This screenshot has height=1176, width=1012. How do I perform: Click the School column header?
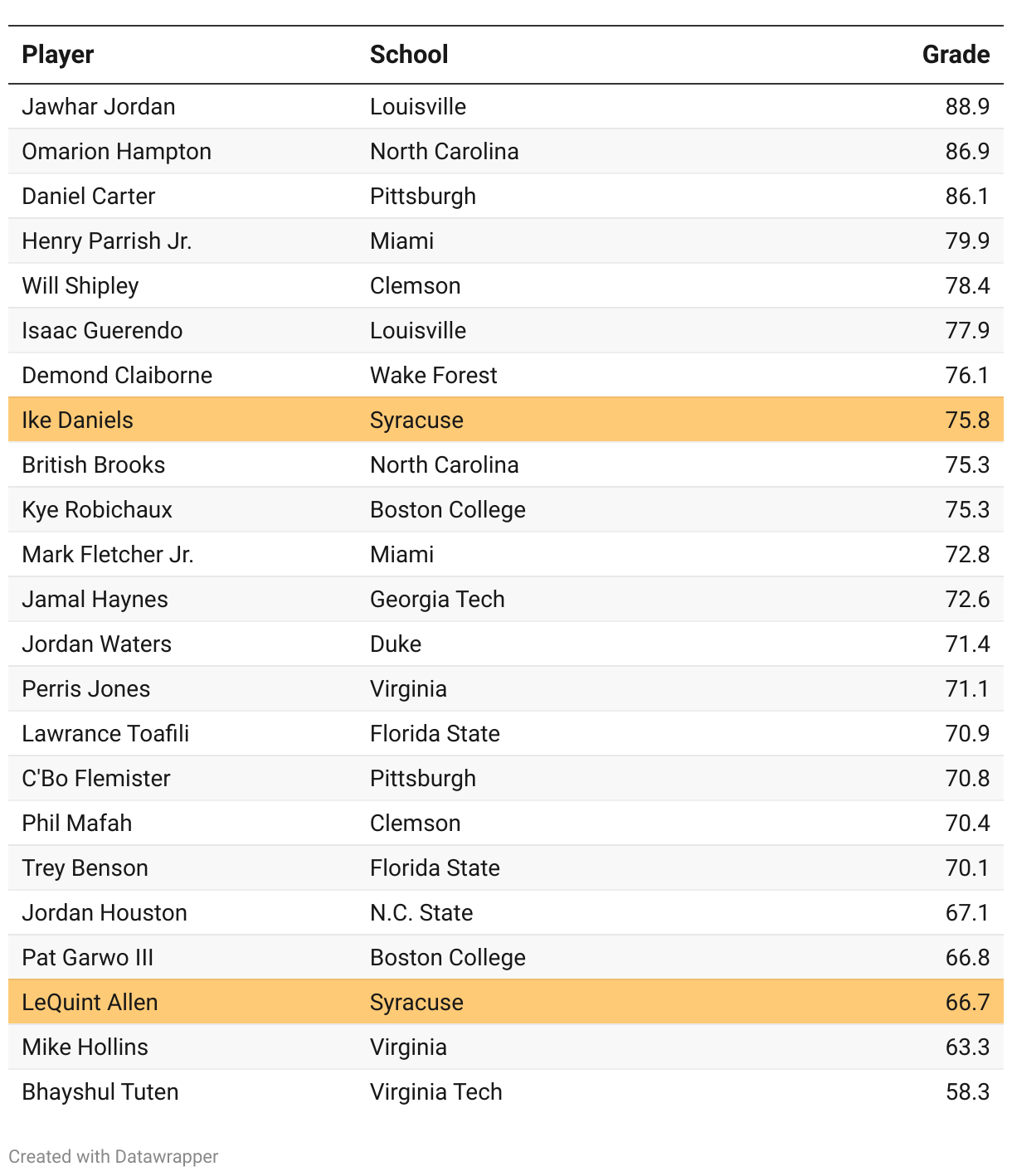click(x=409, y=55)
